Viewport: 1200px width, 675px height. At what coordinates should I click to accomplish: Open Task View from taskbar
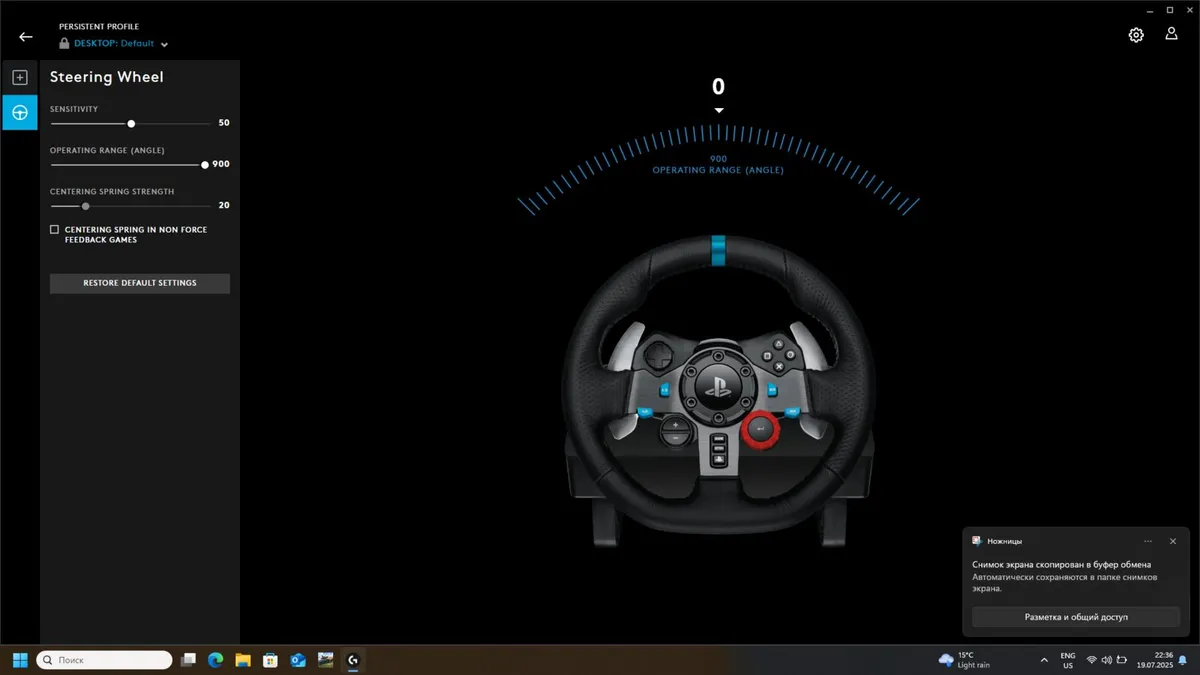pyautogui.click(x=188, y=660)
